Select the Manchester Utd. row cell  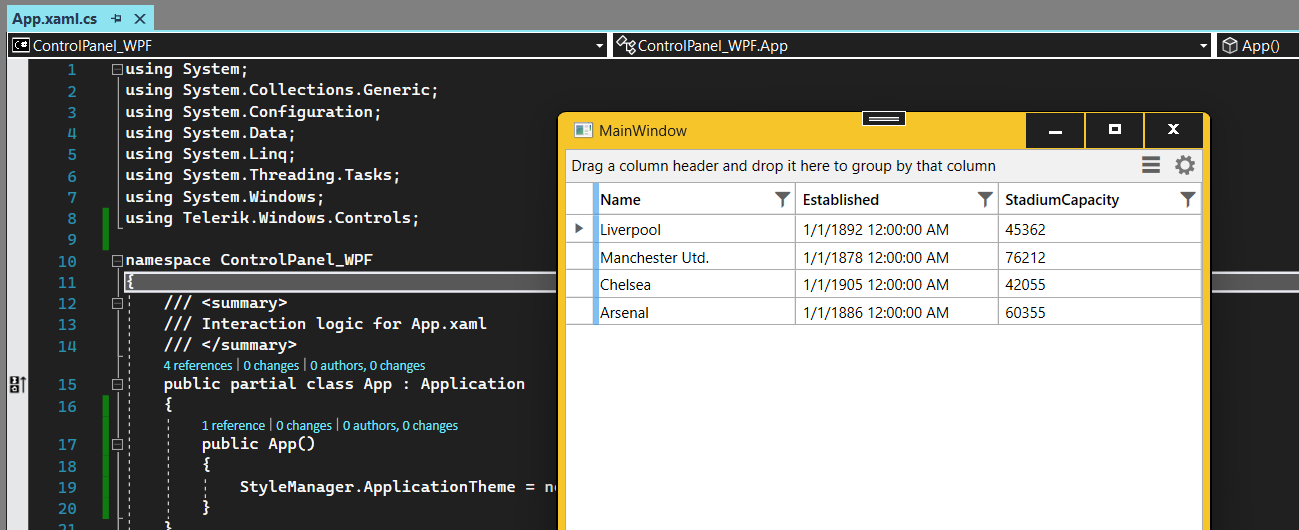pos(654,258)
